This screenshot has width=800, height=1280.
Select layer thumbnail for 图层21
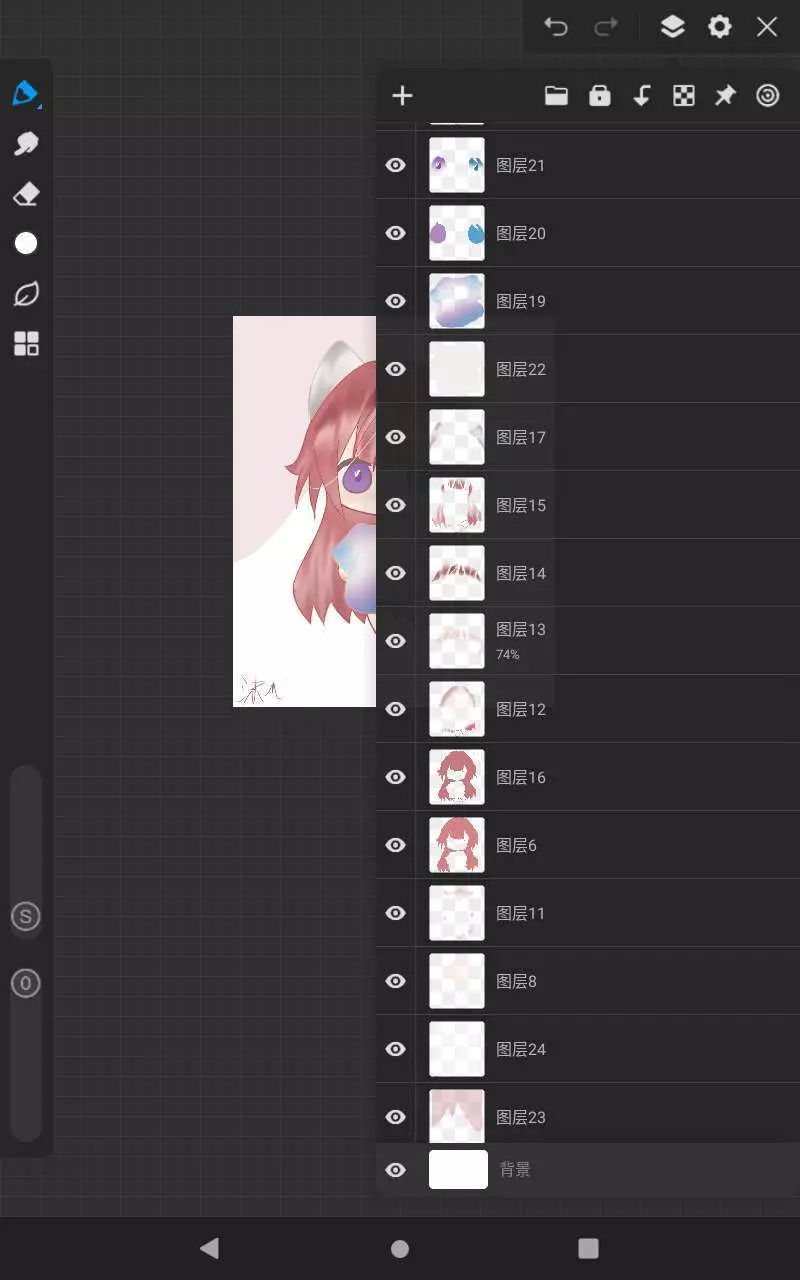(457, 165)
